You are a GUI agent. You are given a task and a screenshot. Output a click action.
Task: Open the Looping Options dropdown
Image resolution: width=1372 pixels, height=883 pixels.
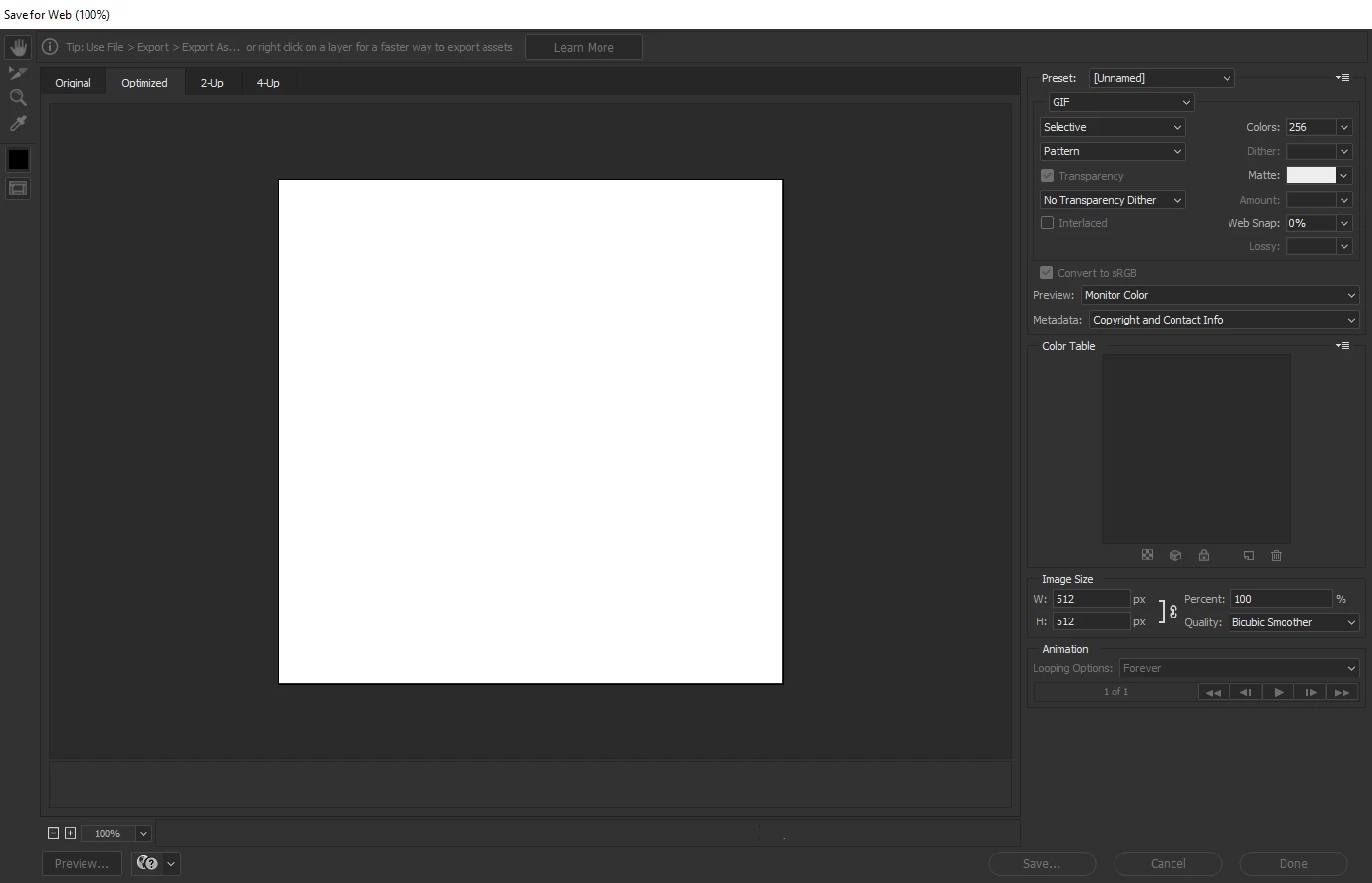point(1239,668)
